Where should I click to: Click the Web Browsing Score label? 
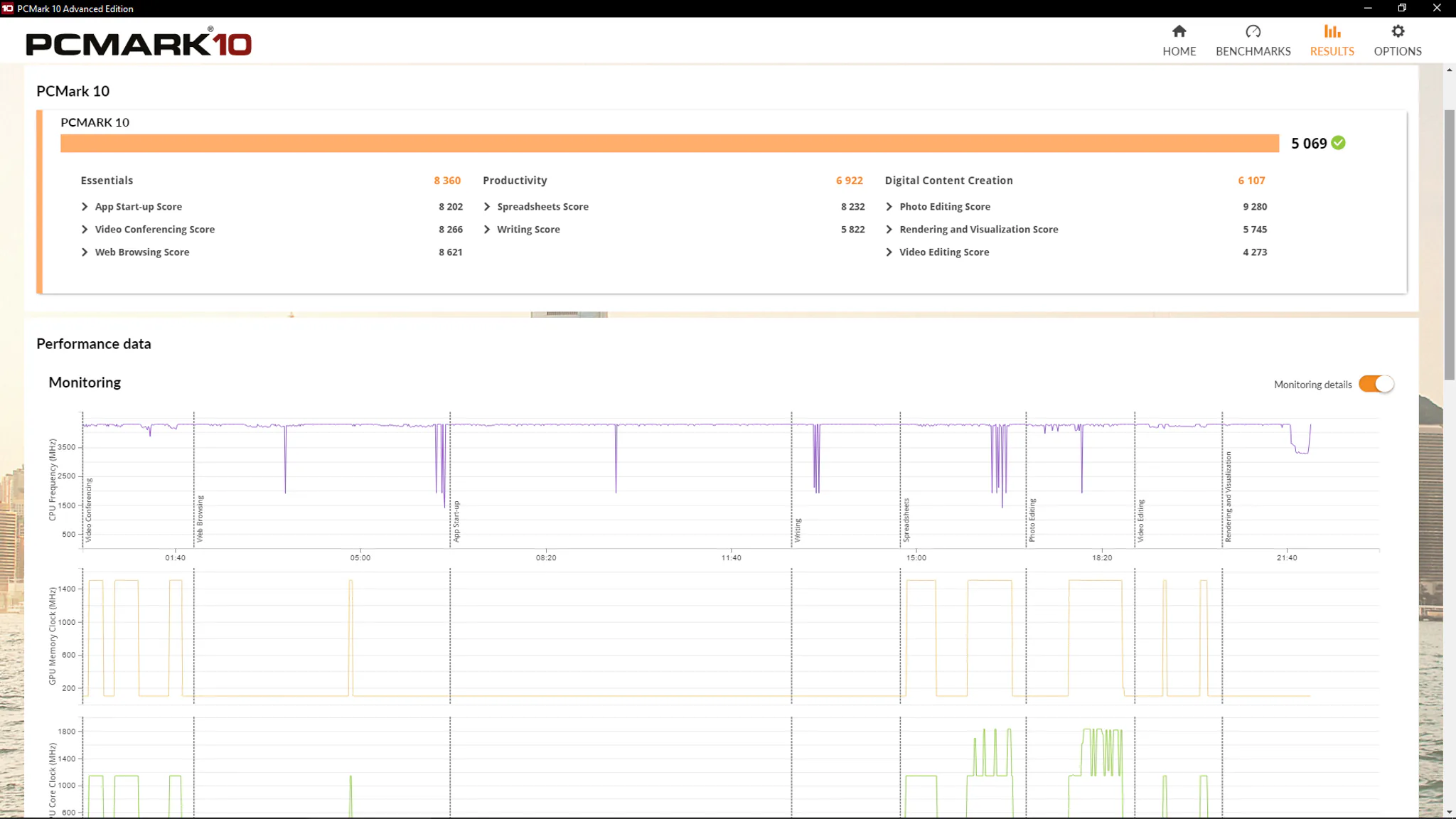click(142, 252)
